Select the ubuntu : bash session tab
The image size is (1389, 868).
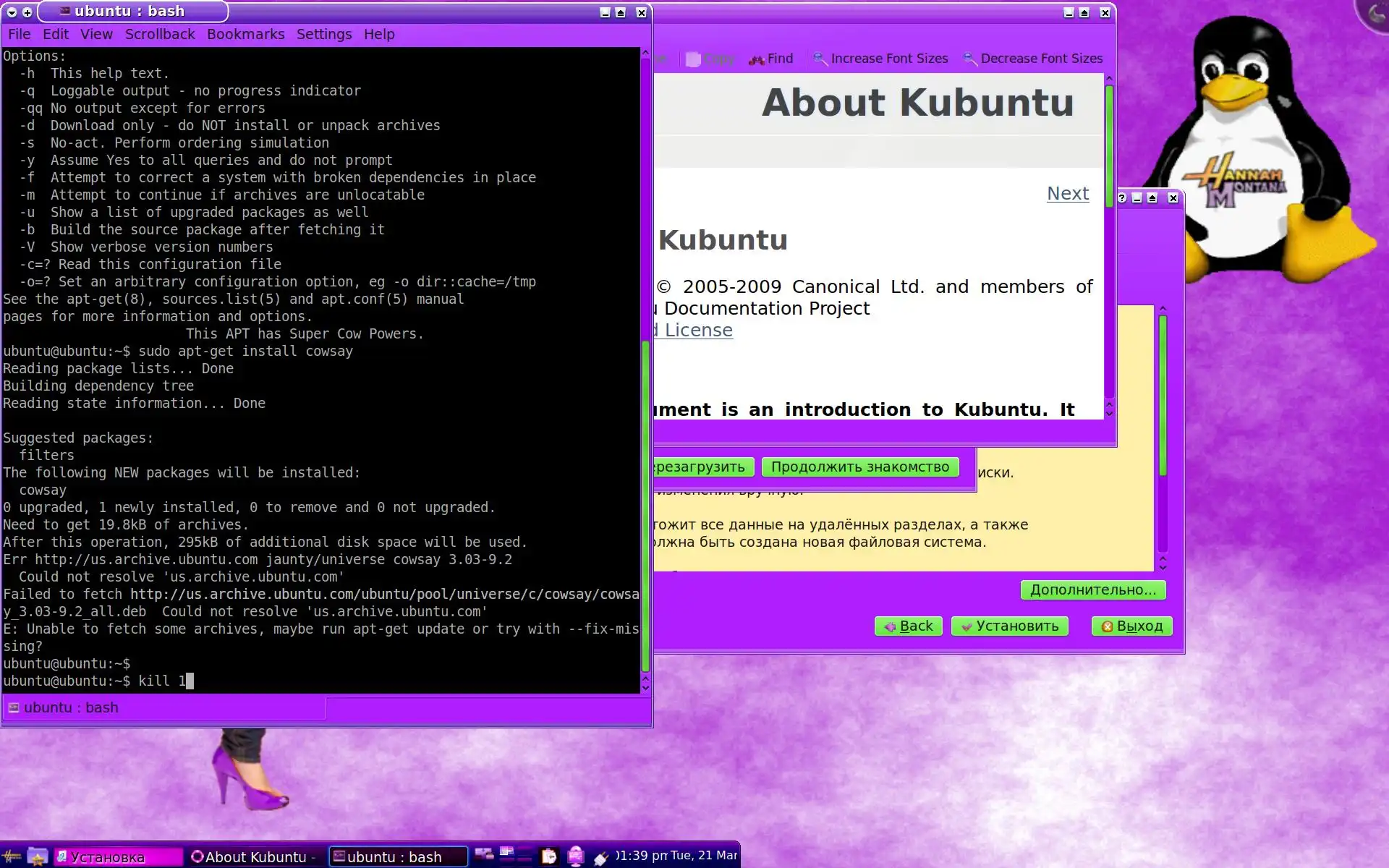point(71,707)
